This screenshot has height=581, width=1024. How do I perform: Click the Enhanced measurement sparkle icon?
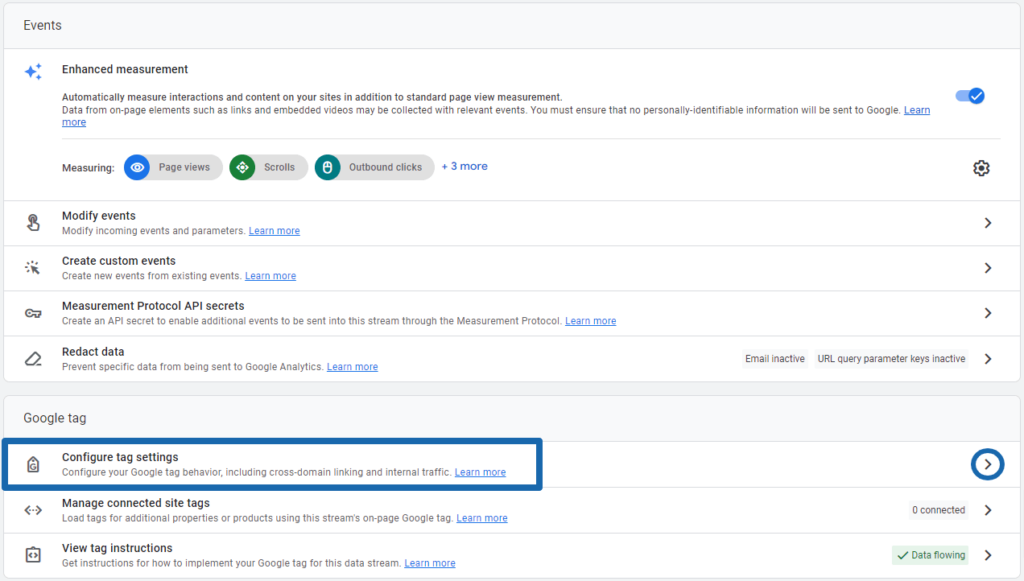[x=33, y=71]
